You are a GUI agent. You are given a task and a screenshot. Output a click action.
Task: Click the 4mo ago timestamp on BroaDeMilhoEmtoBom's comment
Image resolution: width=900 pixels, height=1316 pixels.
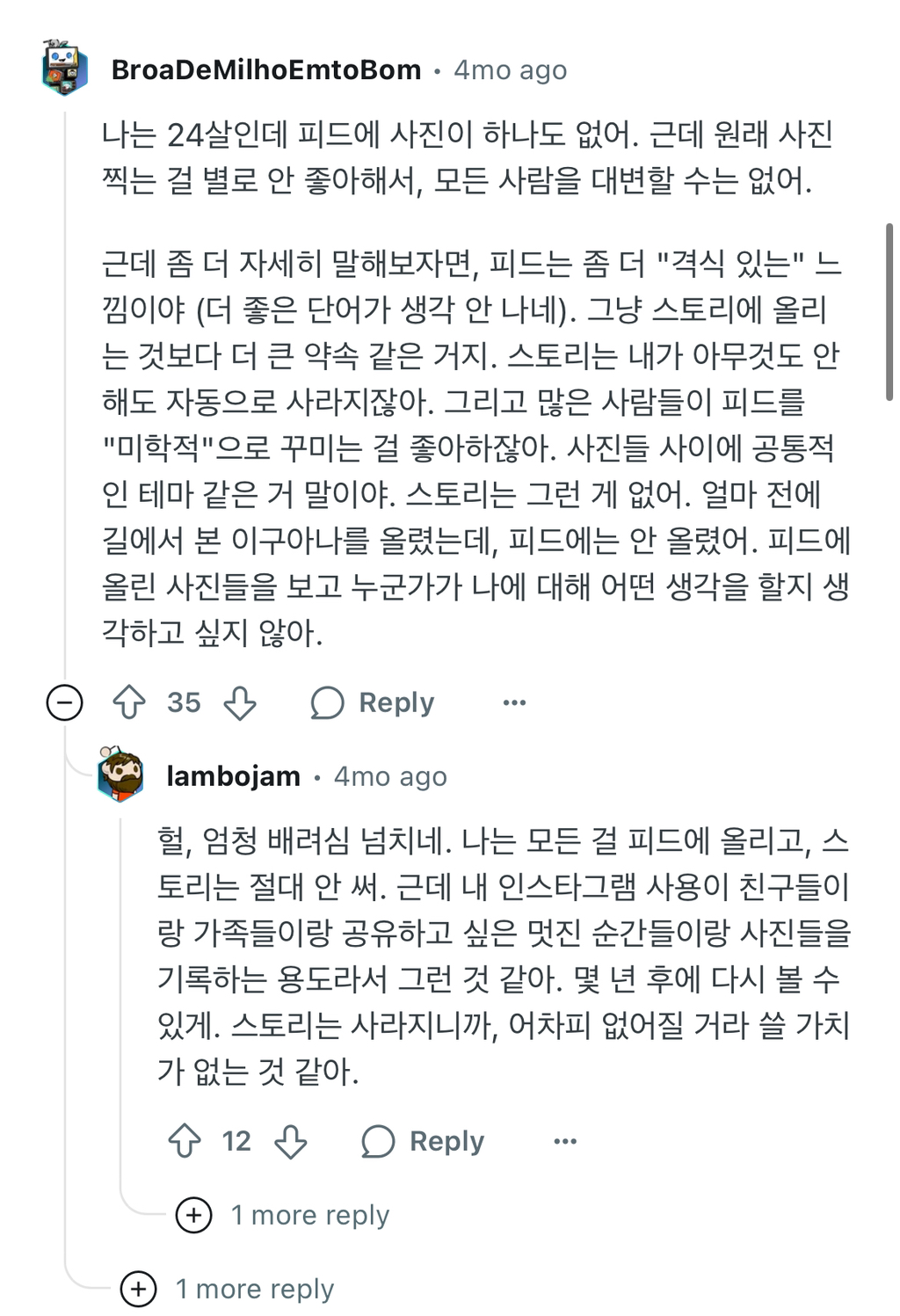pyautogui.click(x=510, y=70)
